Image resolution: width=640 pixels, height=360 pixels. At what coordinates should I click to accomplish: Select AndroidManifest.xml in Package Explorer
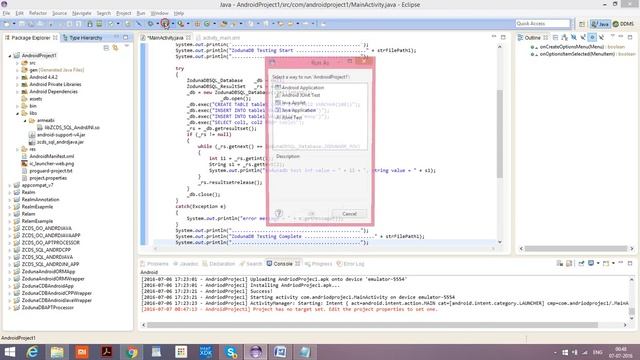coord(51,156)
